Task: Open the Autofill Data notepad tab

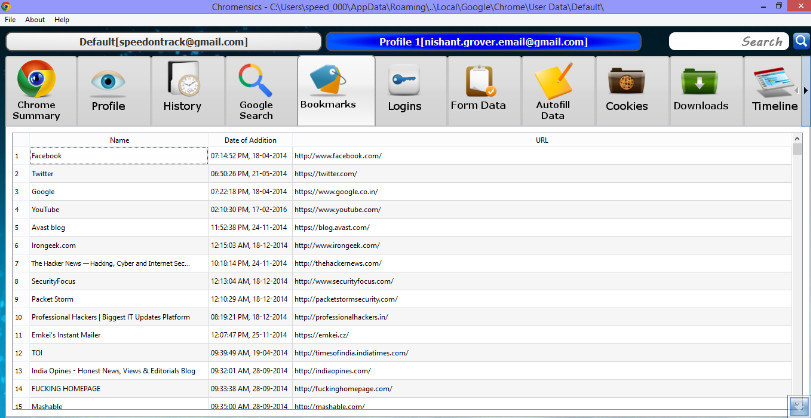Action: click(x=553, y=80)
